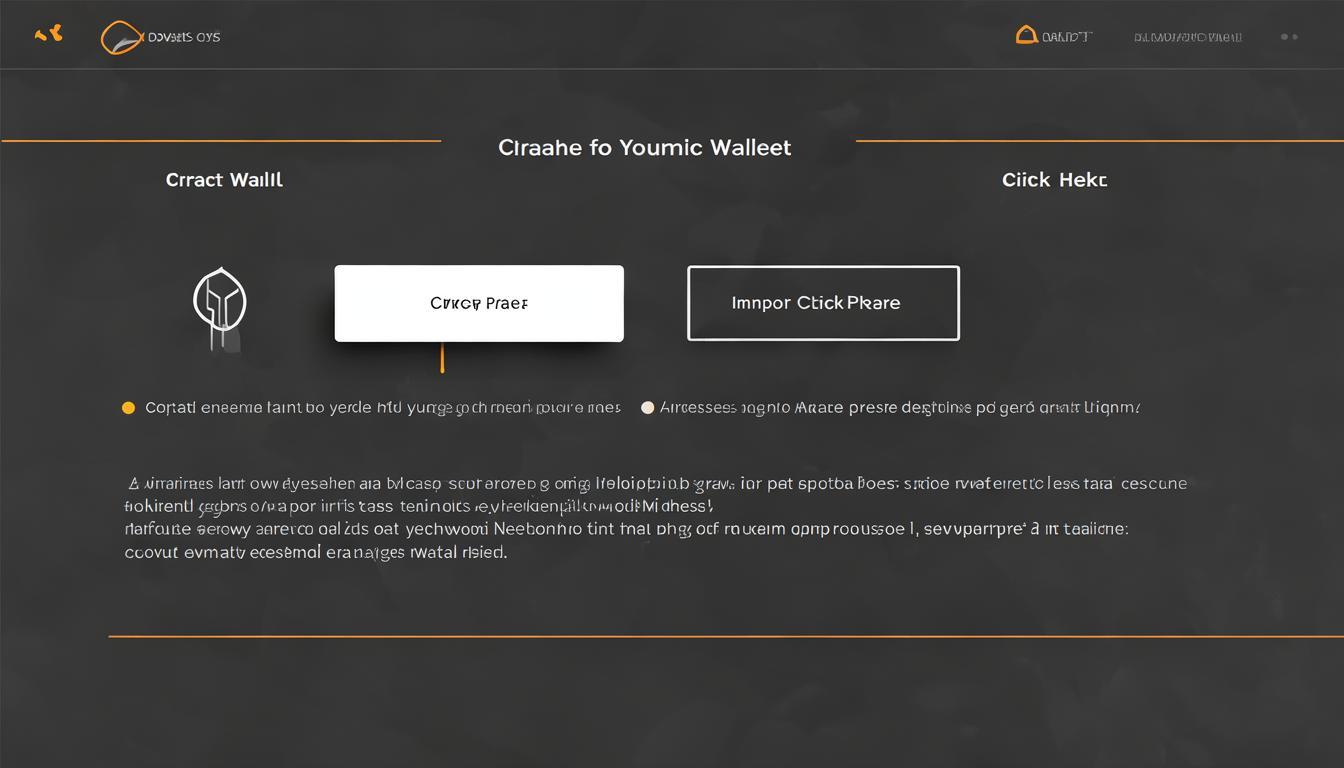
Task: Select the bullet beside Import description
Action: click(x=647, y=407)
